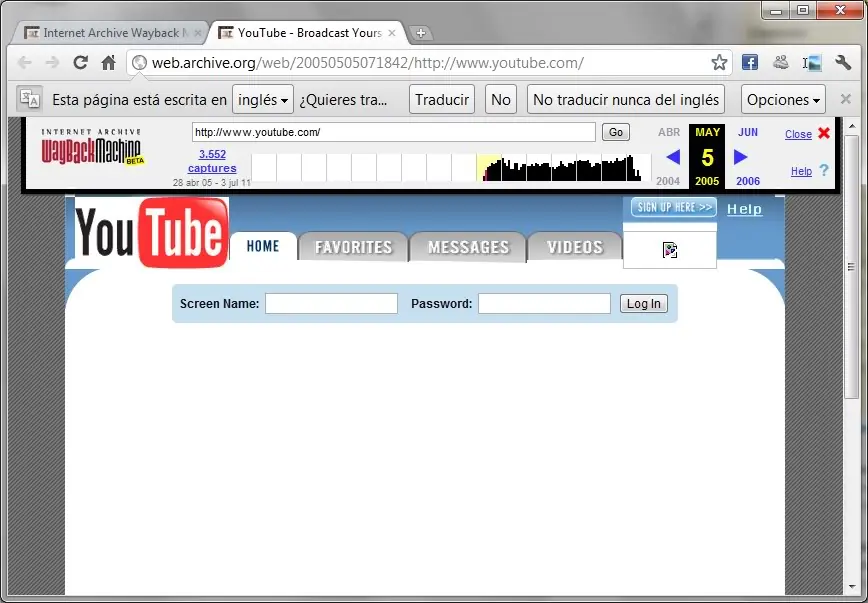Screen dimensions: 868x603
Task: Click the MAY 5 2005 current date box
Action: (x=707, y=157)
